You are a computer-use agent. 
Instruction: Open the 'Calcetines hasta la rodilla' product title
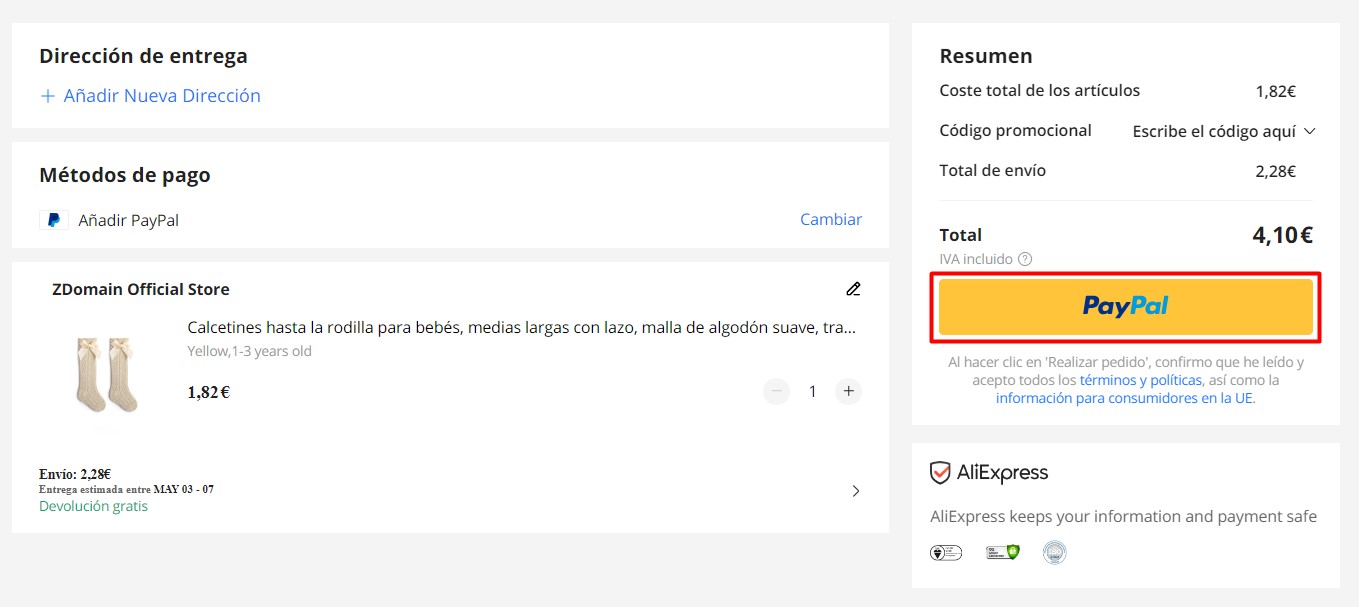click(521, 328)
